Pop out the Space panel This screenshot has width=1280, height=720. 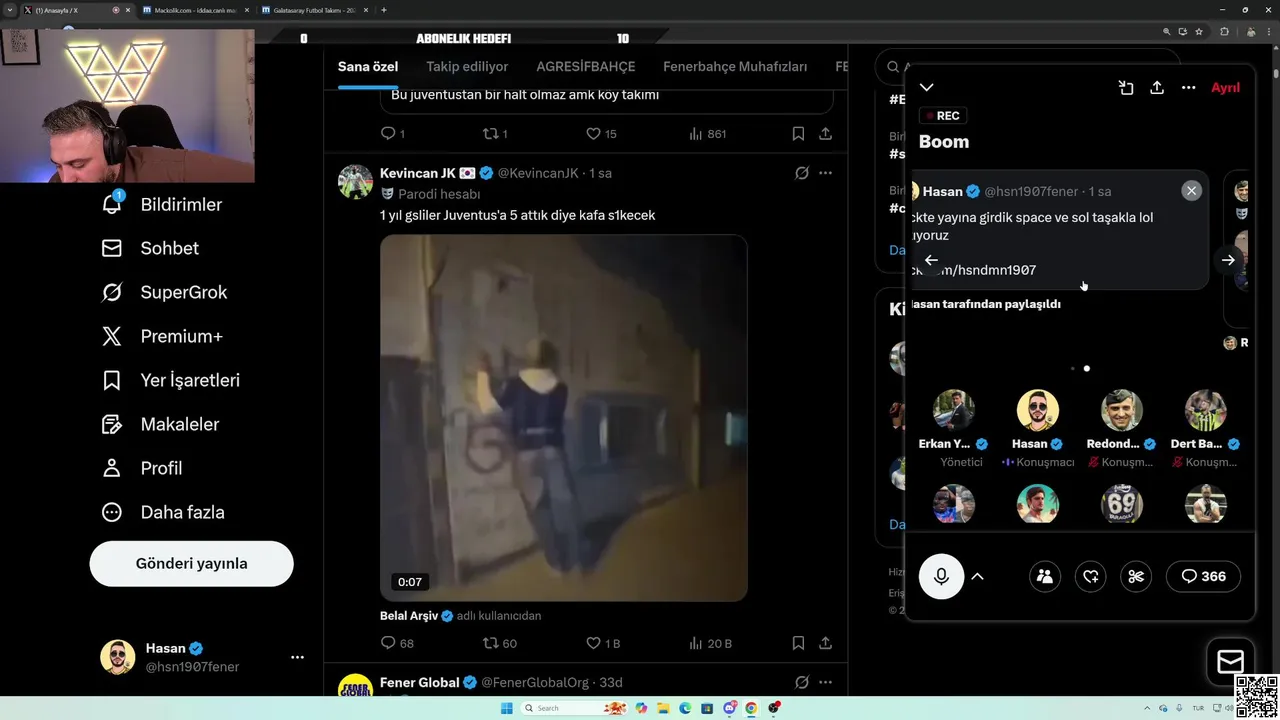point(1126,88)
